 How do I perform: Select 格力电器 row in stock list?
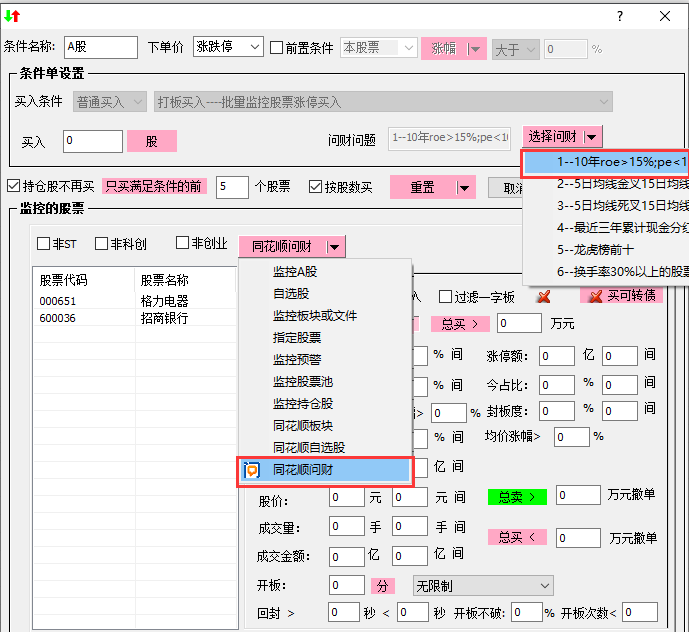coord(164,300)
